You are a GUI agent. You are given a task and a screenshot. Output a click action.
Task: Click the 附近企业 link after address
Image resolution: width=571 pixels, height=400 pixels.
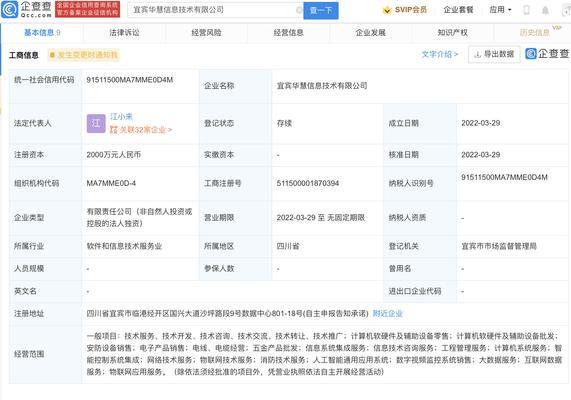(387, 313)
